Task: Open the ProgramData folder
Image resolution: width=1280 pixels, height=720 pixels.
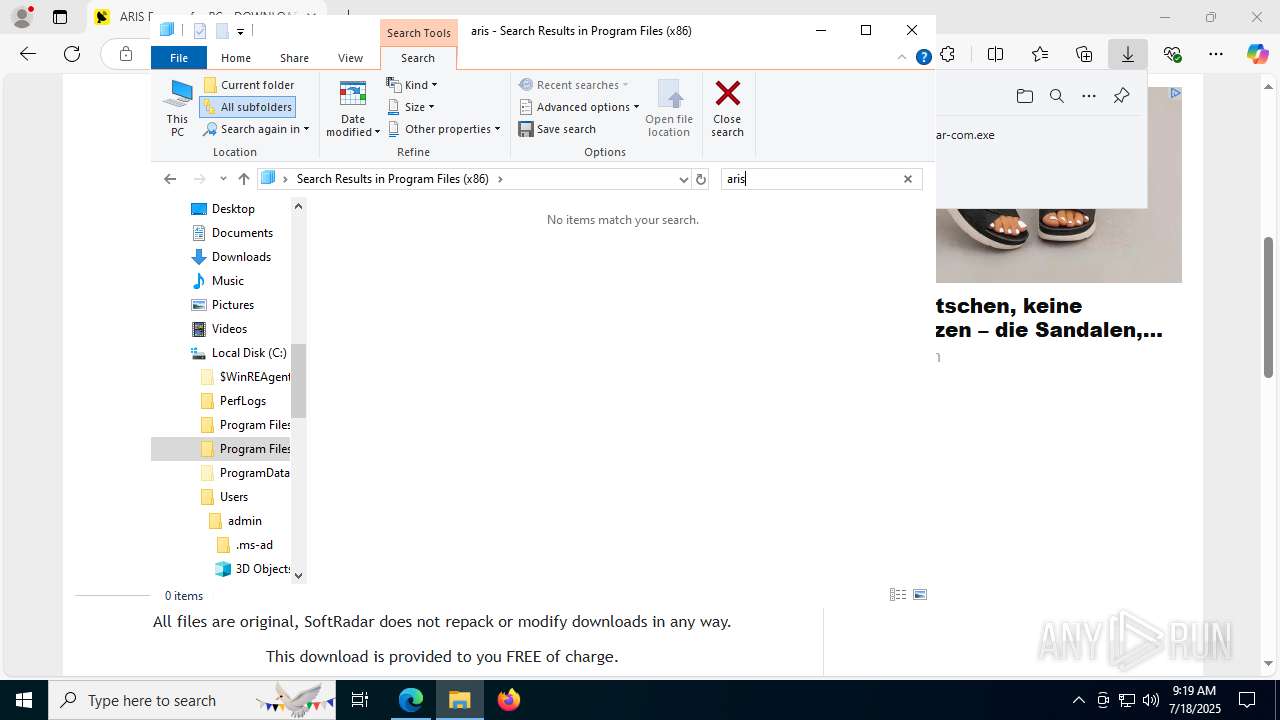Action: click(x=254, y=473)
